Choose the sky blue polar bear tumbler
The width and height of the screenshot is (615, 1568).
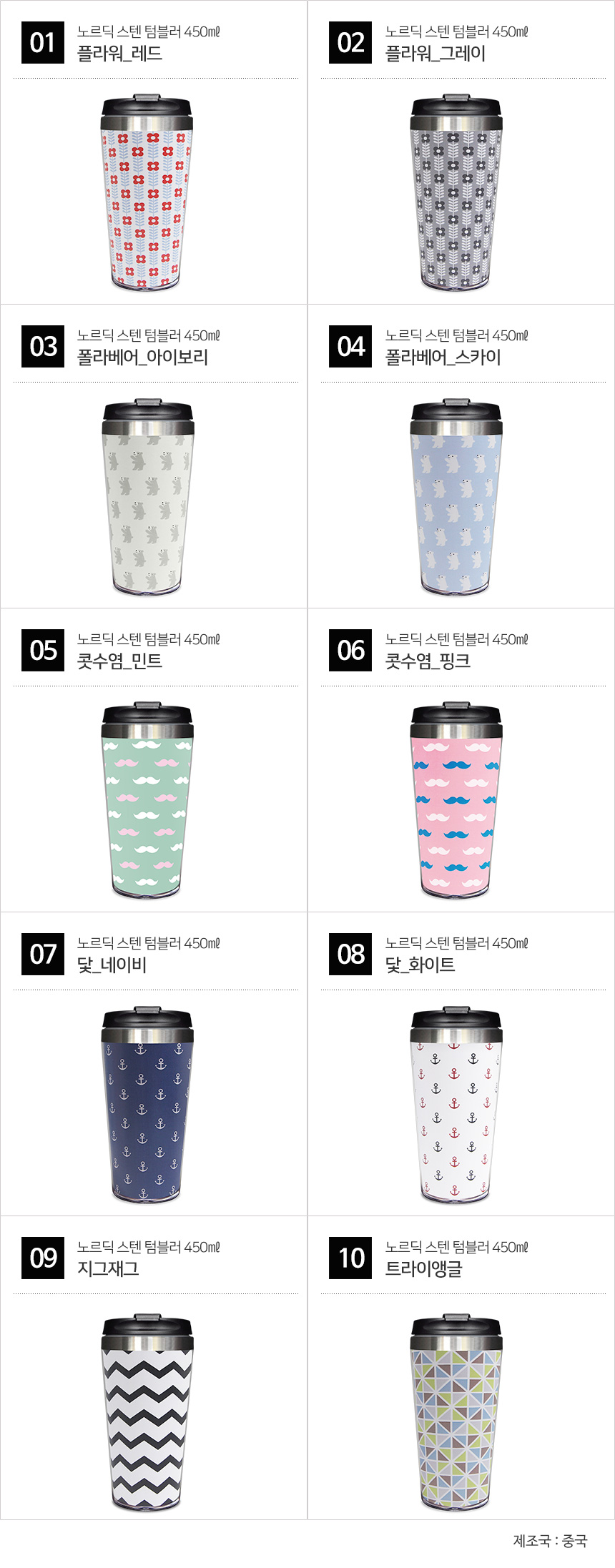tap(456, 497)
